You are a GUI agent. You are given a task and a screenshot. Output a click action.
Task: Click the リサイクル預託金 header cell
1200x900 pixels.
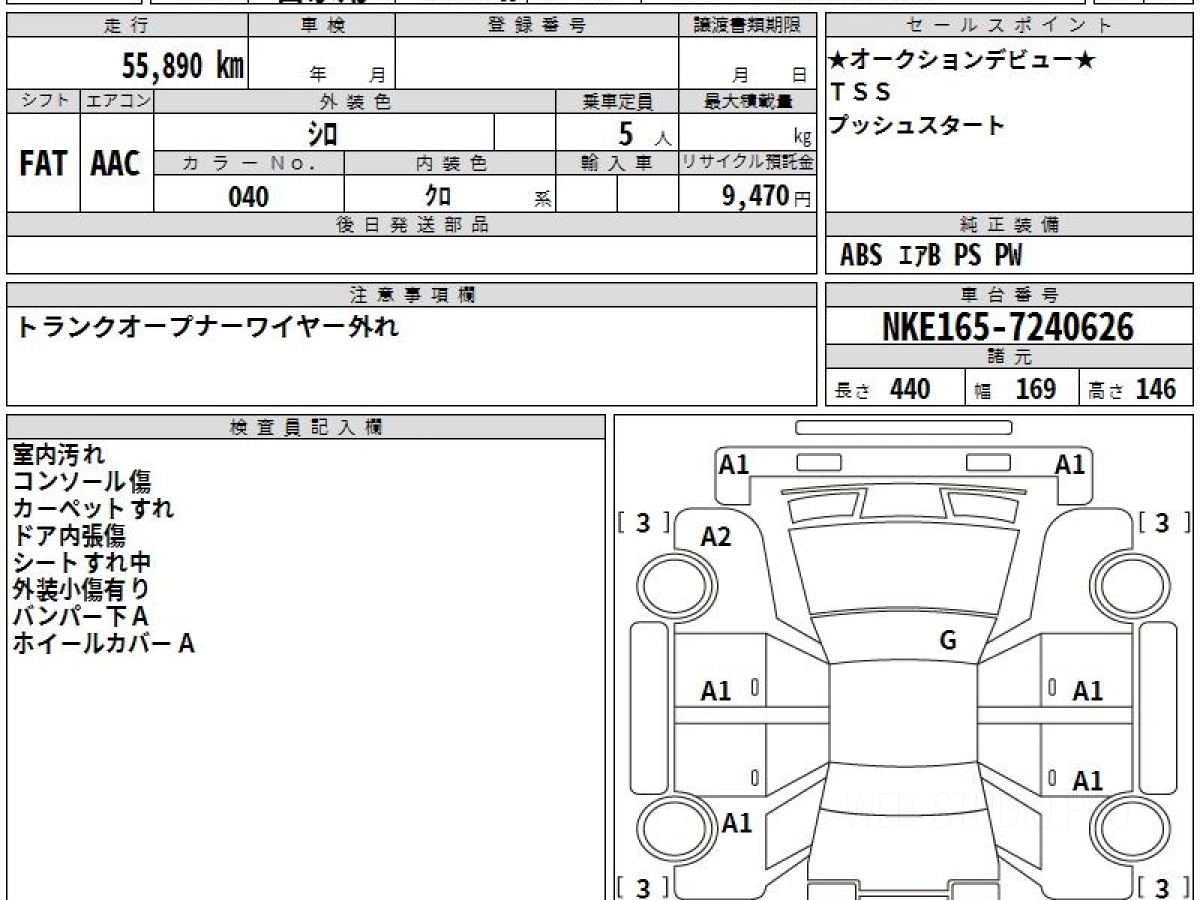click(747, 164)
